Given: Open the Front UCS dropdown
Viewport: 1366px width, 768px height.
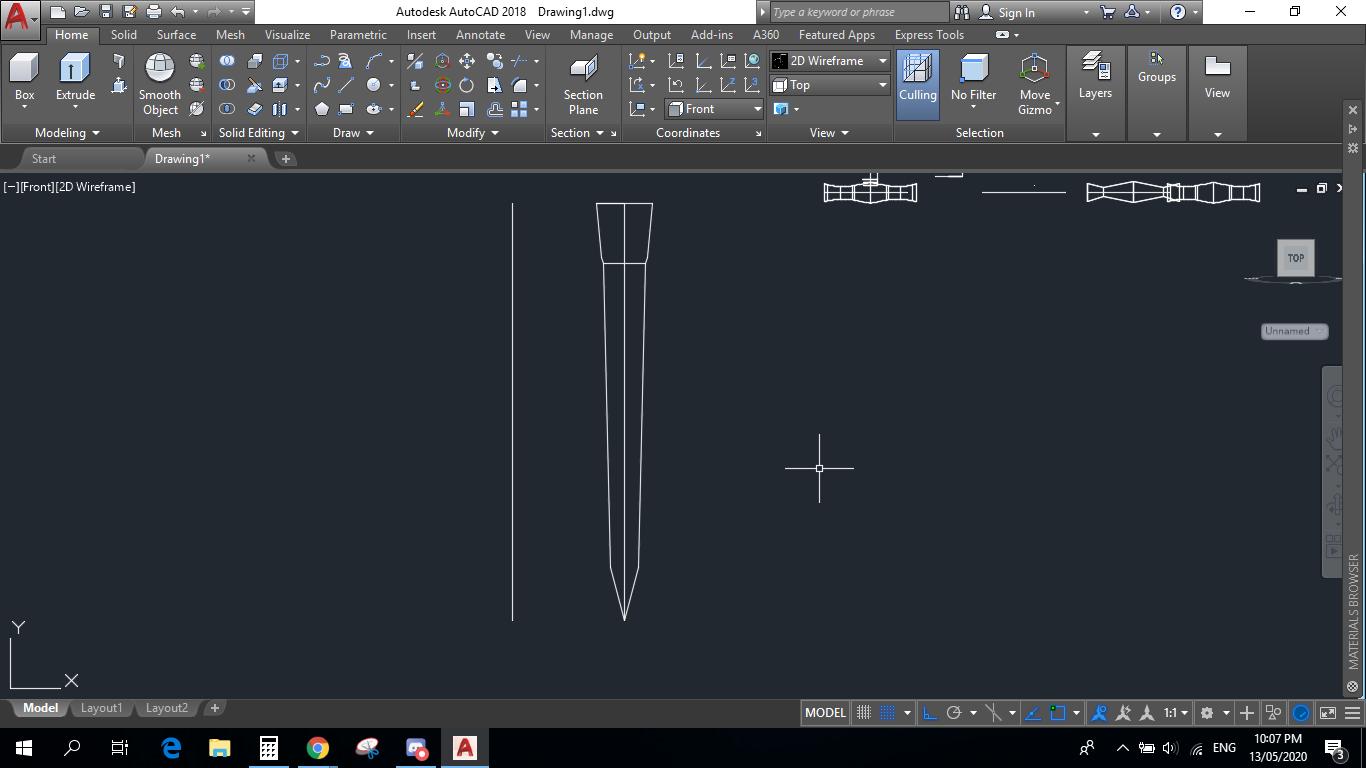Looking at the screenshot, I should [714, 109].
